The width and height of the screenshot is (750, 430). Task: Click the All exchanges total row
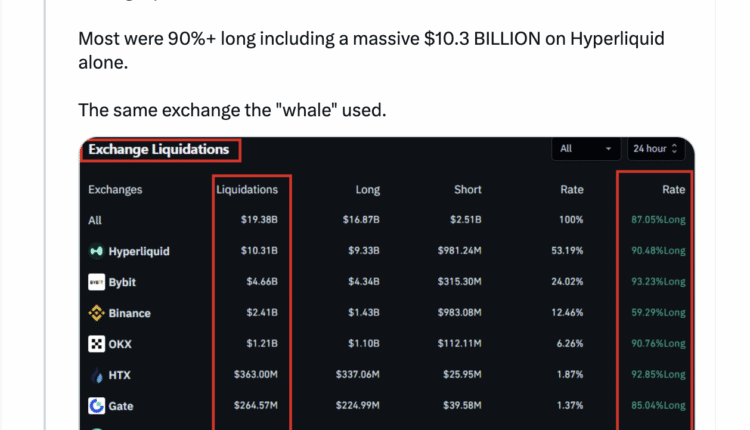pos(95,220)
